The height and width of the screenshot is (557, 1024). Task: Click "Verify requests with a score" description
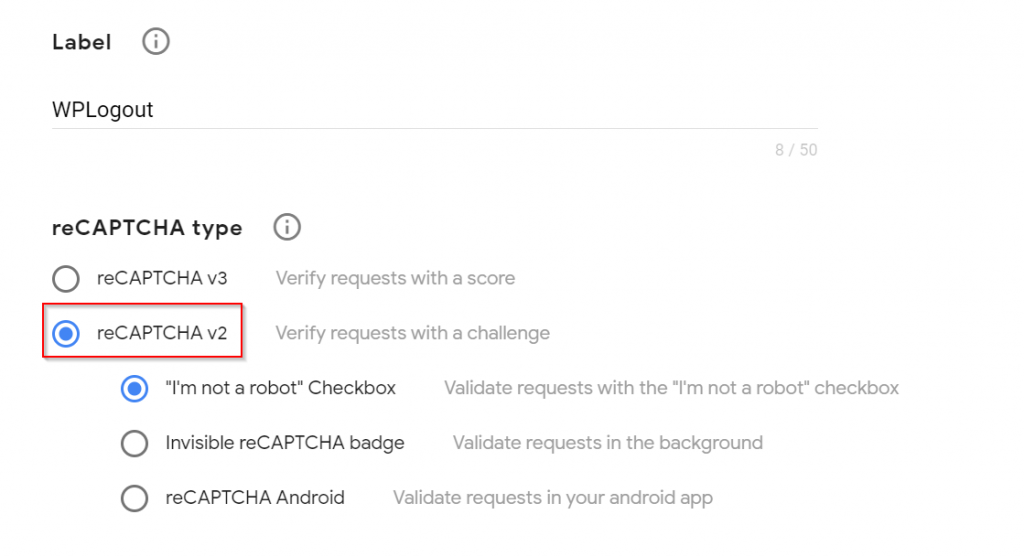point(395,278)
